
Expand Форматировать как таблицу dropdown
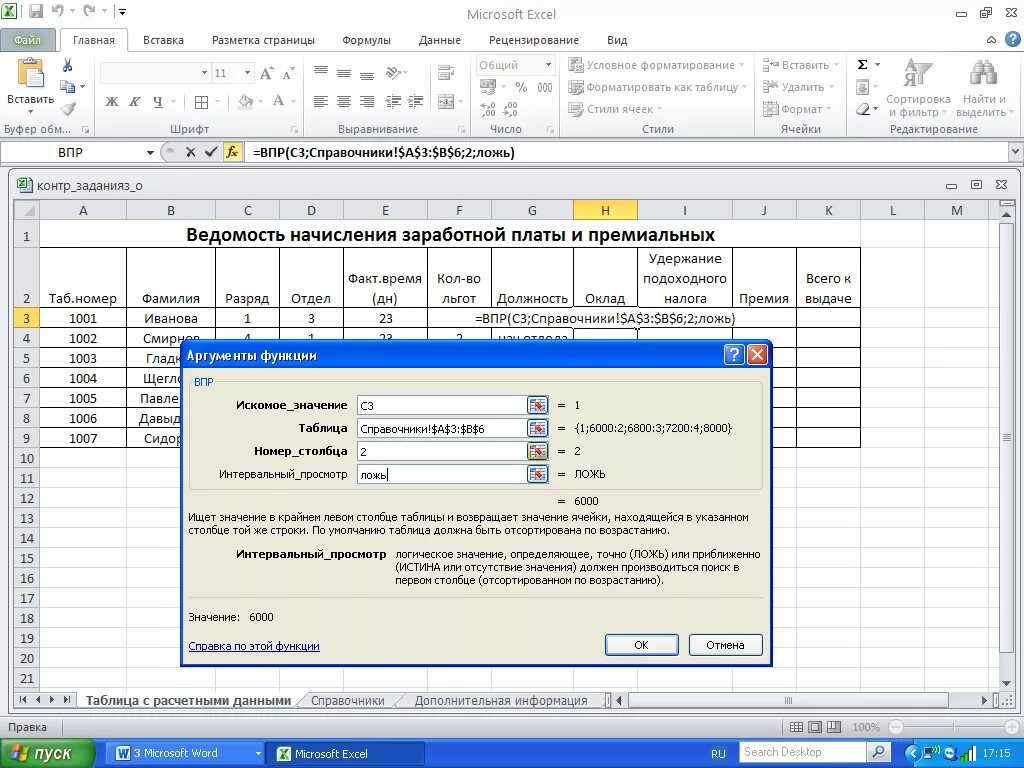coord(744,87)
